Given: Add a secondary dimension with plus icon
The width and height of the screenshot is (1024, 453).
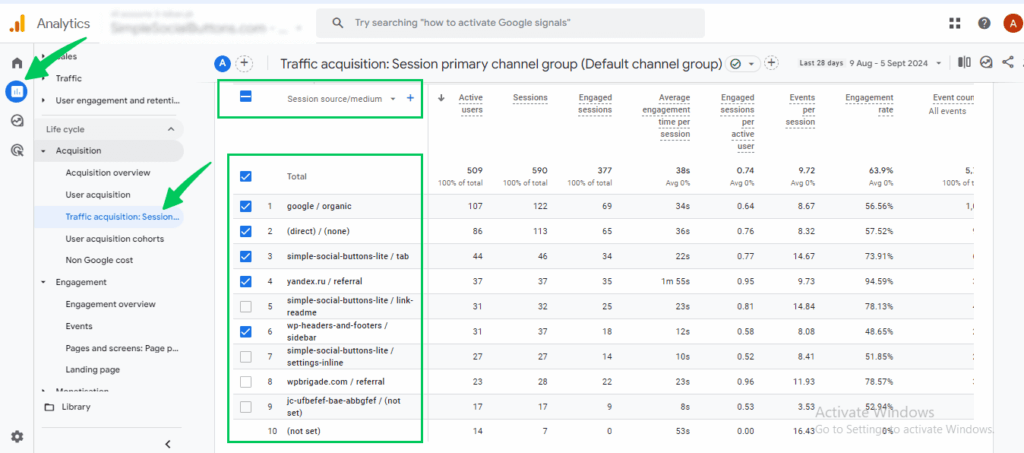Looking at the screenshot, I should [410, 98].
